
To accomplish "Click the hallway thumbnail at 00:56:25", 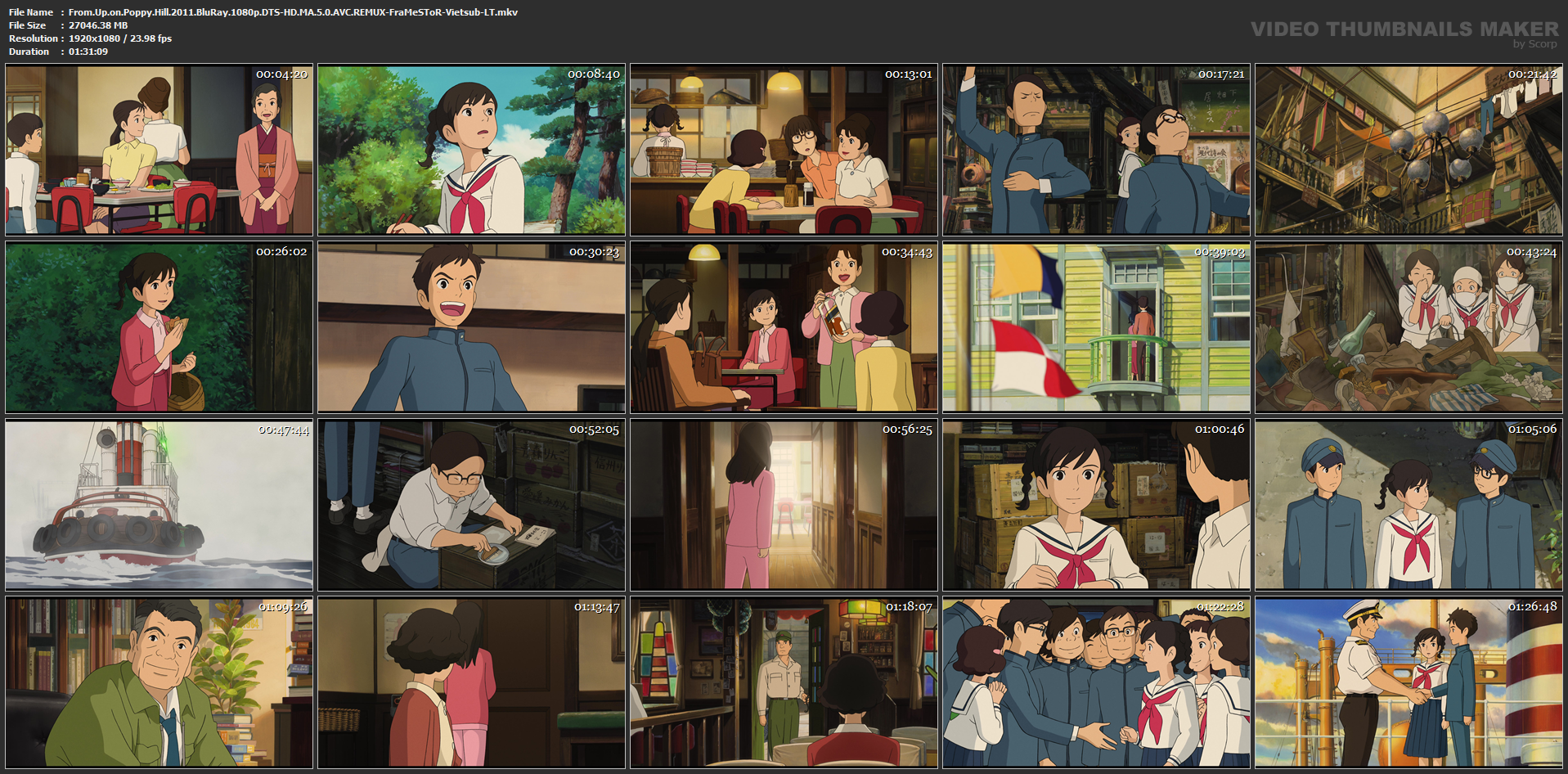I will (784, 505).
